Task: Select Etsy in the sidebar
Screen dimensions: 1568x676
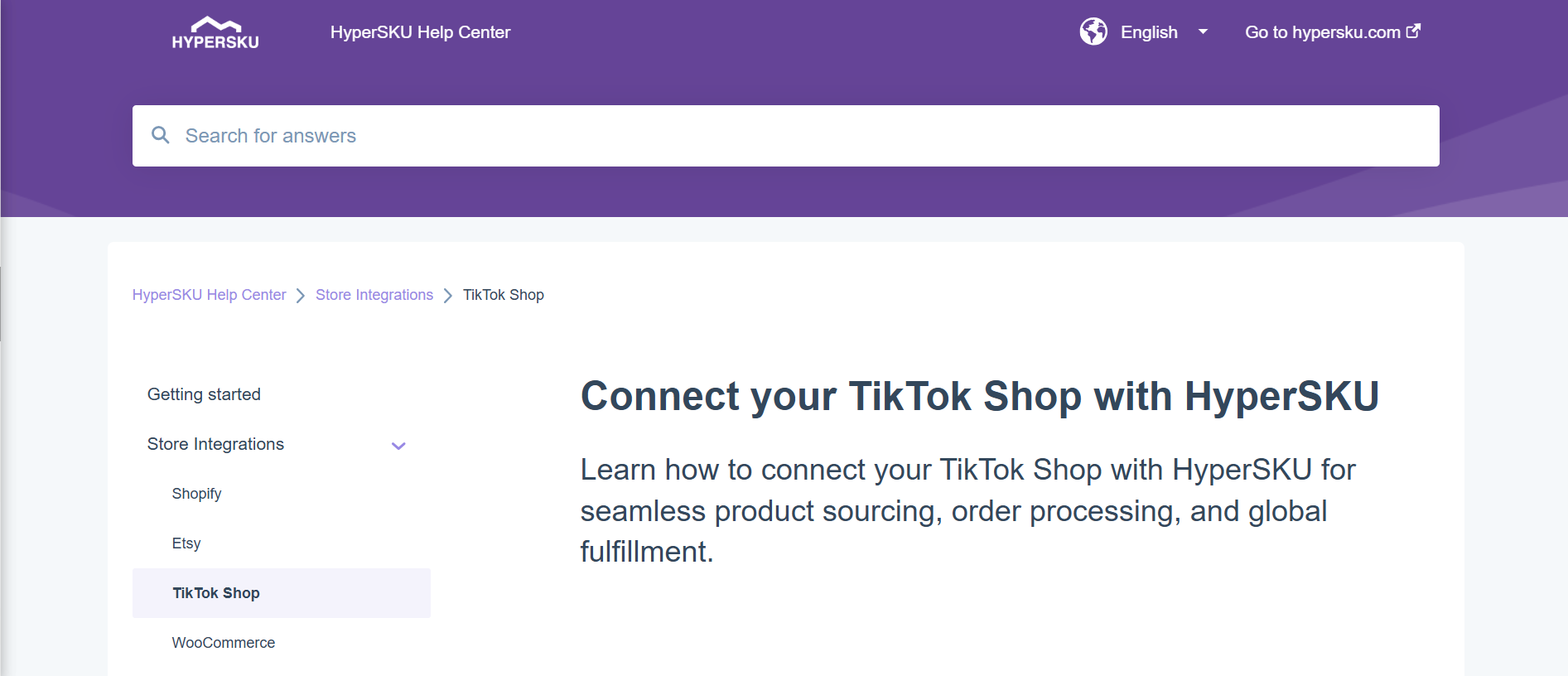Action: [186, 543]
